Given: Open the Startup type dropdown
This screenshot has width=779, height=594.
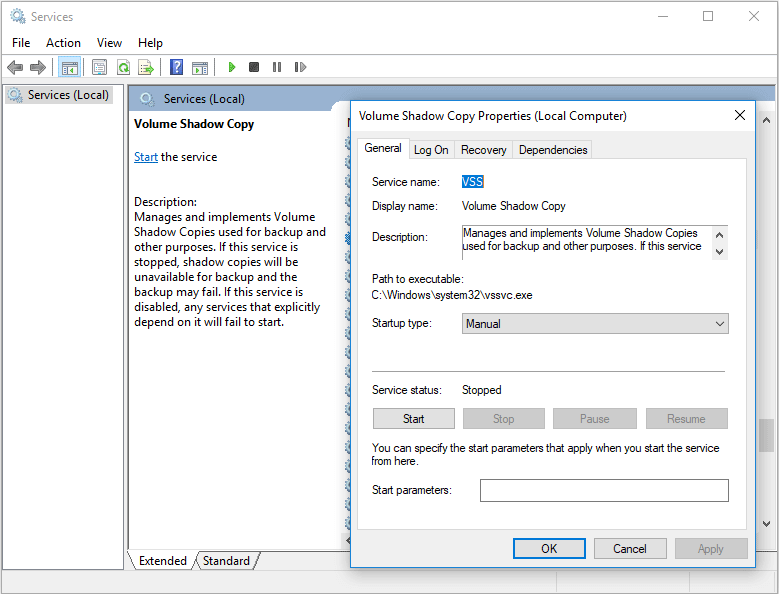Looking at the screenshot, I should click(x=596, y=324).
